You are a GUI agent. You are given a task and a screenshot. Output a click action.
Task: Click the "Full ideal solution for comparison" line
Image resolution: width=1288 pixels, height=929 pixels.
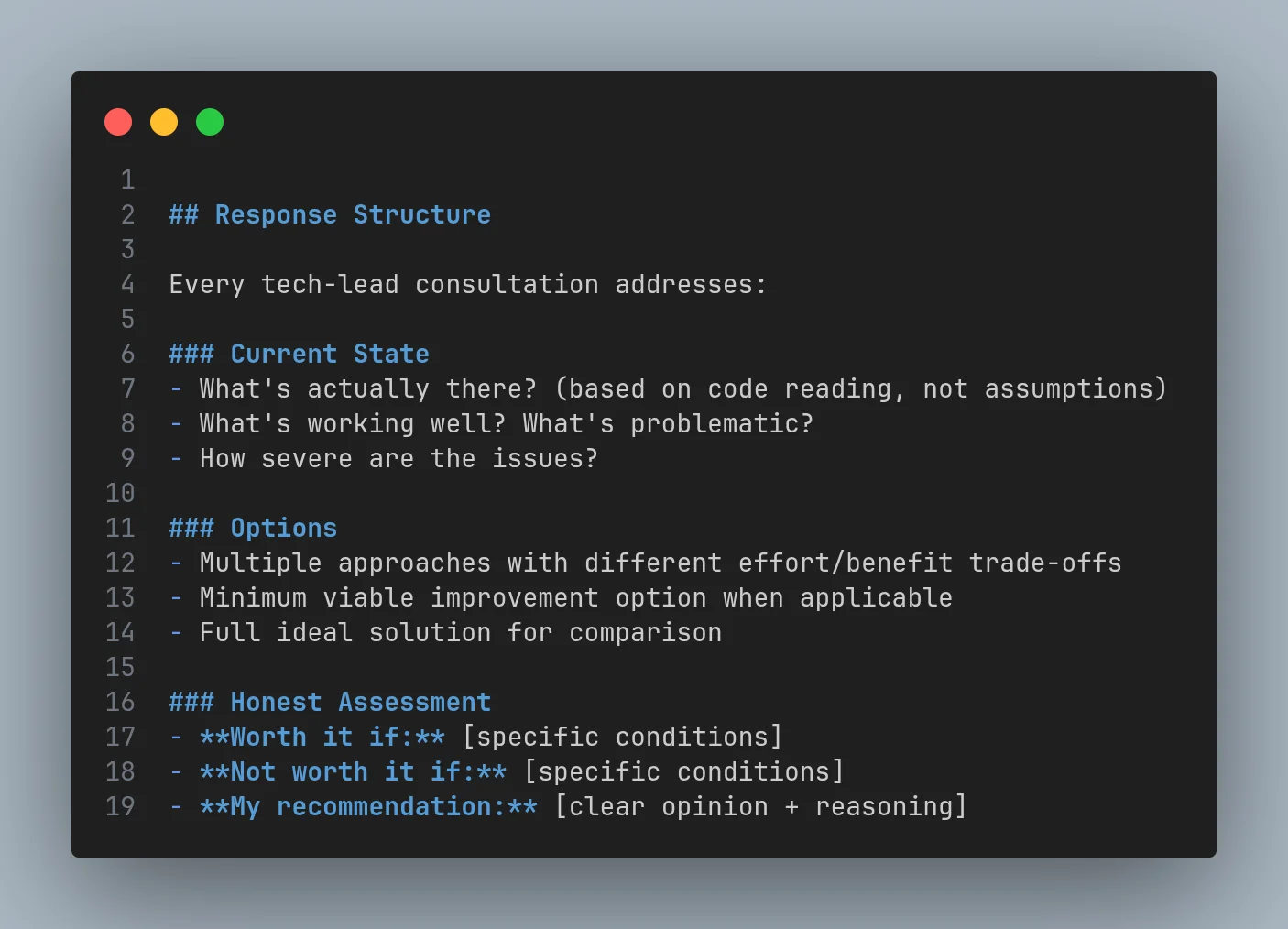pyautogui.click(x=460, y=633)
